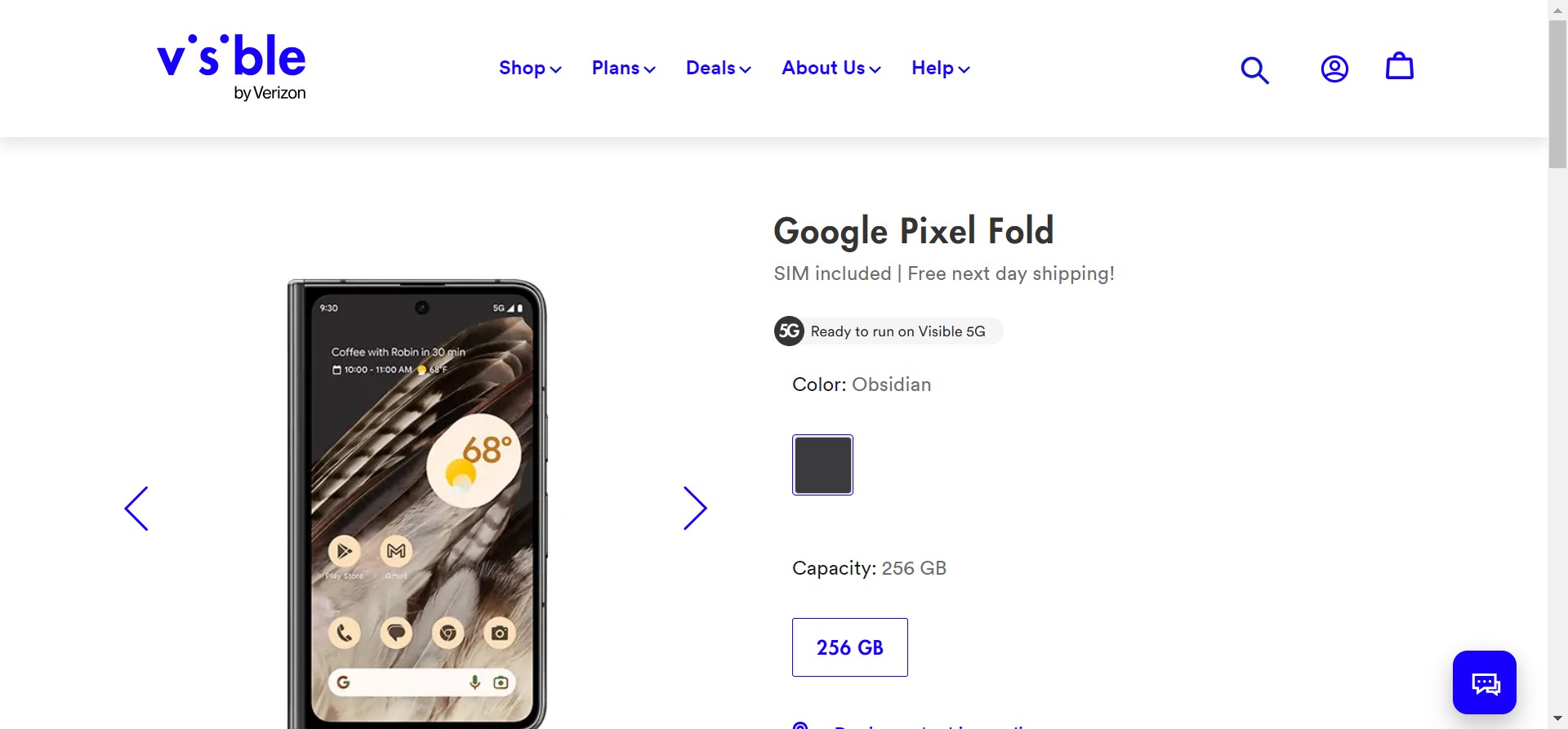Click the Google Pixel Fold product image
Viewport: 1568px width, 729px height.
(x=417, y=502)
